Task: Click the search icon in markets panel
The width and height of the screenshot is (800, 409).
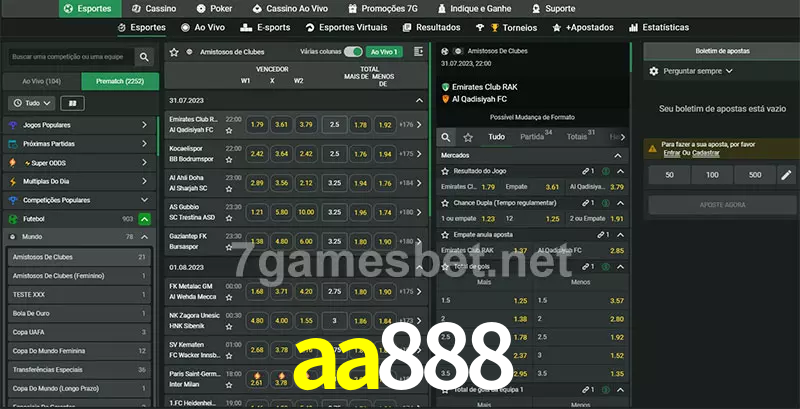Action: click(447, 137)
